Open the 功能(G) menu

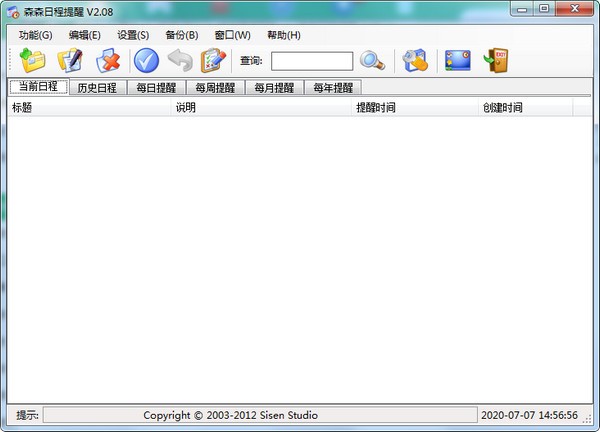tap(35, 35)
